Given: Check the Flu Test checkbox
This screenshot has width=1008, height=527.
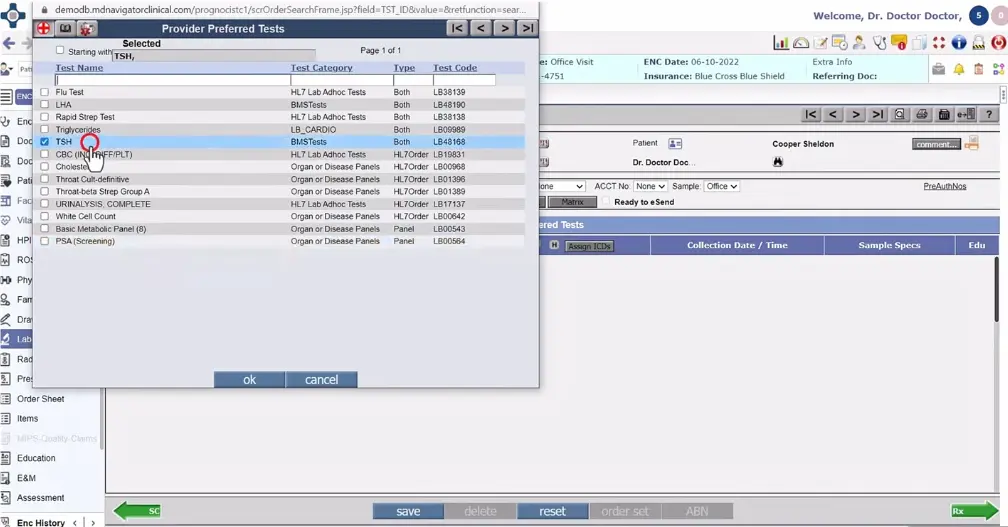Looking at the screenshot, I should pos(44,92).
